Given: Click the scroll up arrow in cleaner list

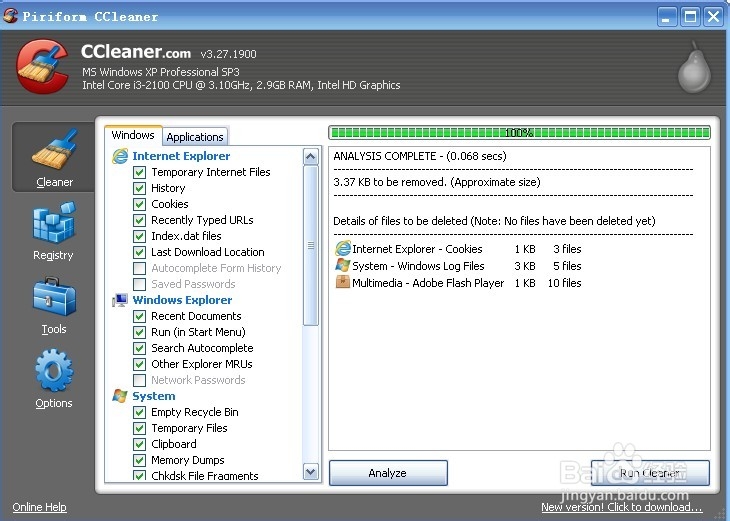Looking at the screenshot, I should [311, 156].
